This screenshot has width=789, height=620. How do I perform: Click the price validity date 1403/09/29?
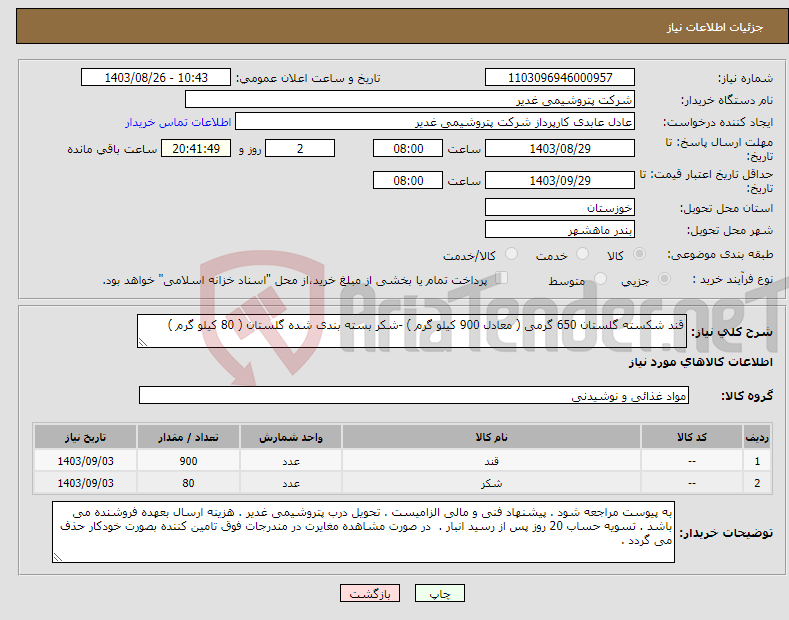tap(560, 180)
